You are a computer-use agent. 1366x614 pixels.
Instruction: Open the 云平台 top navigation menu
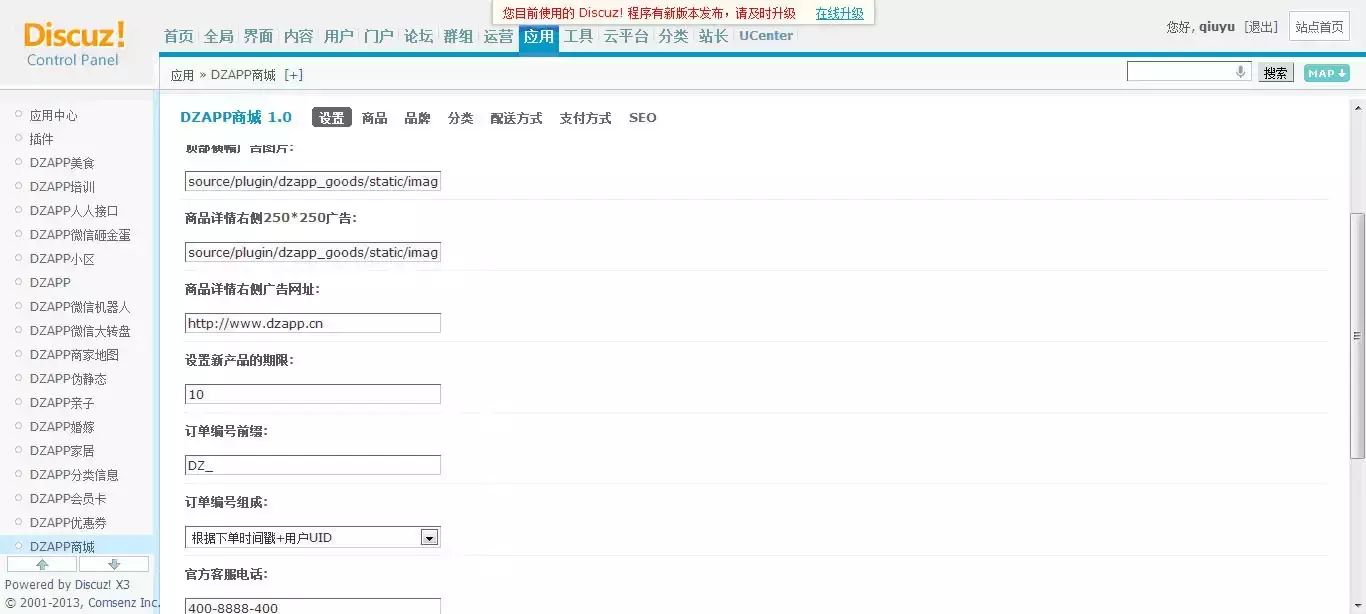(627, 36)
